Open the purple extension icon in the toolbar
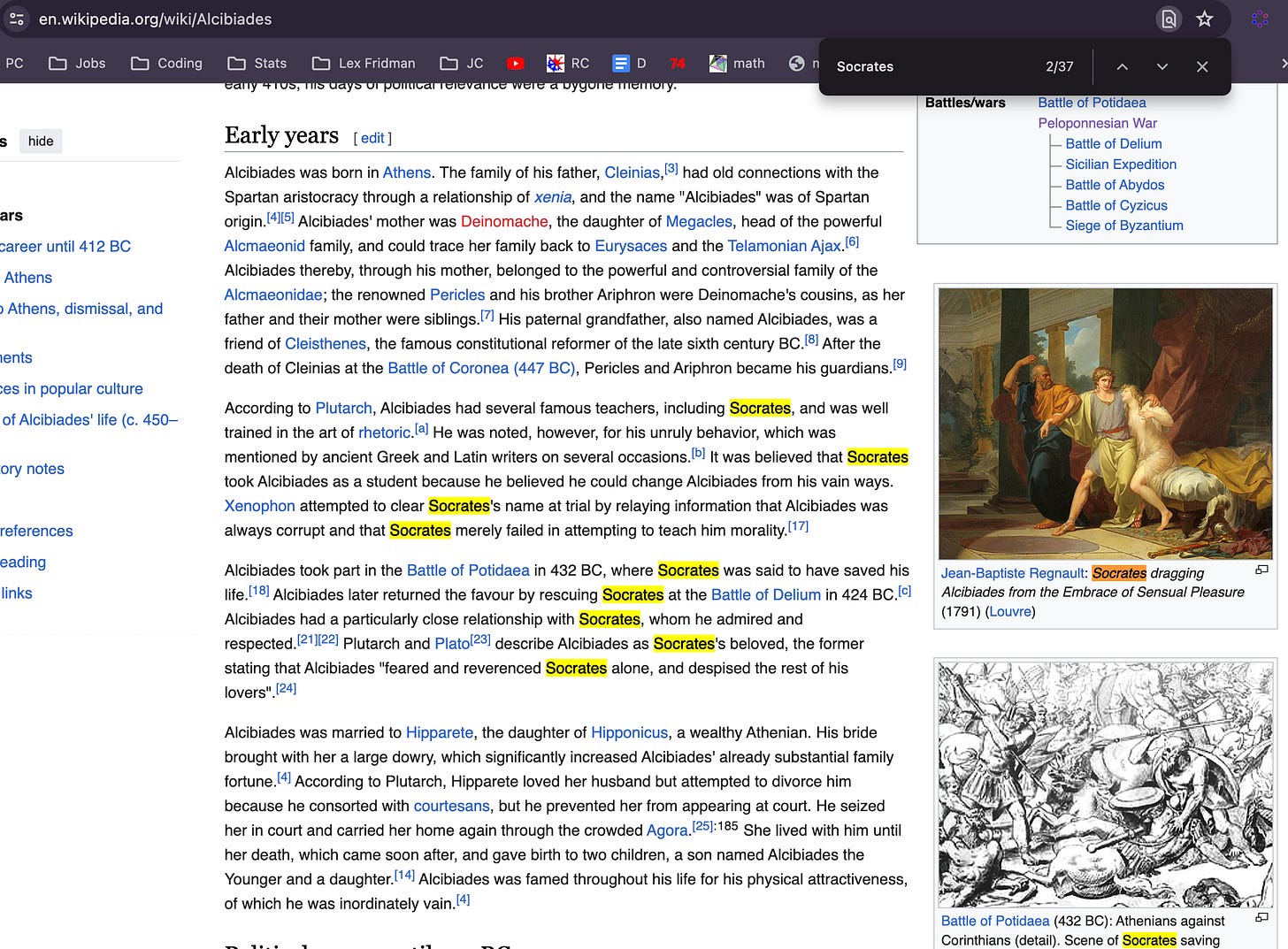The width and height of the screenshot is (1288, 949). point(1260,19)
